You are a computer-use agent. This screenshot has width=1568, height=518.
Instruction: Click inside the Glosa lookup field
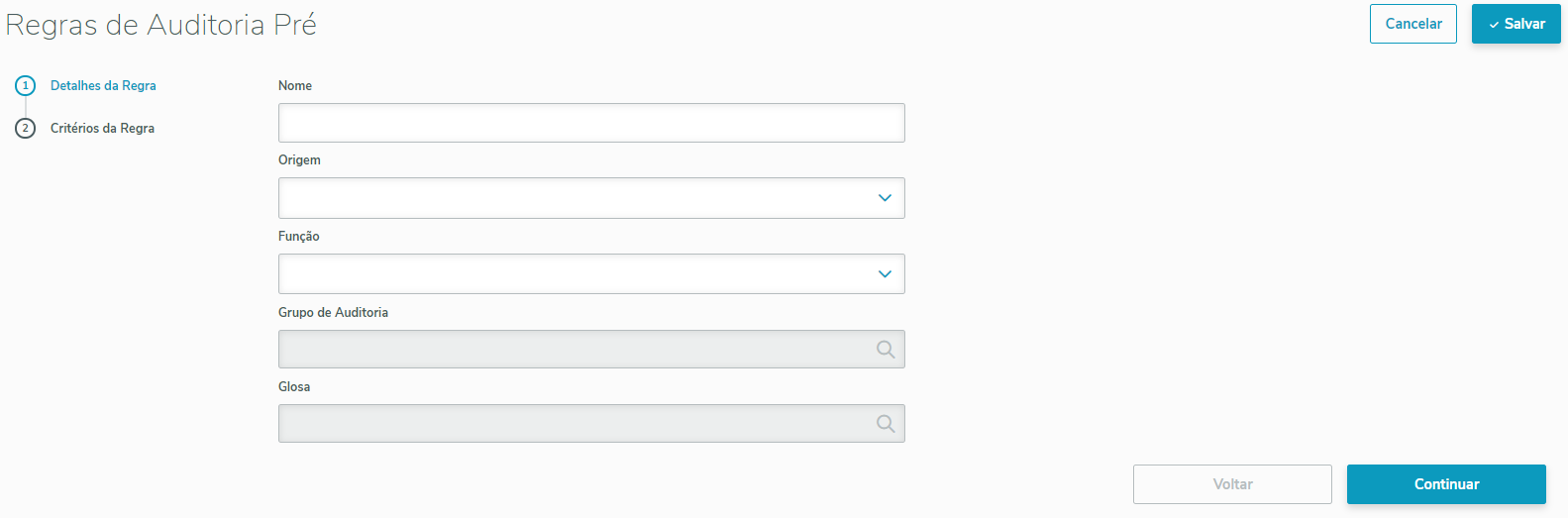point(575,424)
